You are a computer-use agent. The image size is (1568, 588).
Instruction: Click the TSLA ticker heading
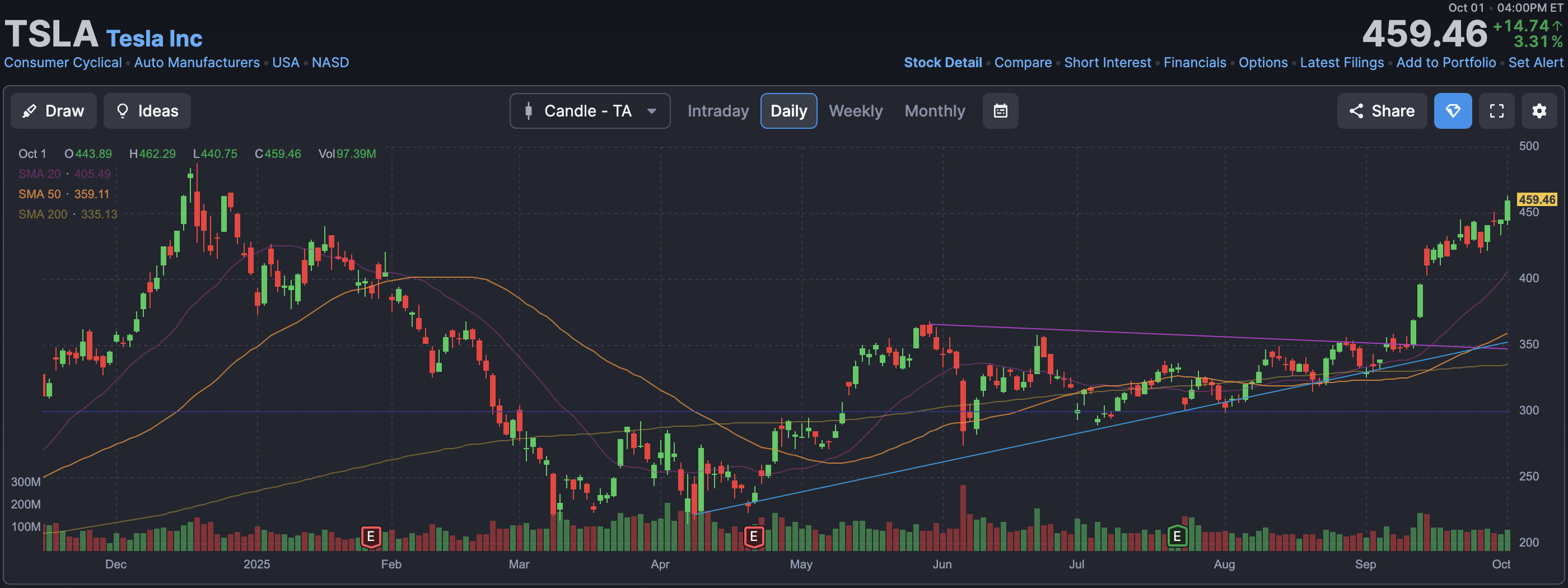51,34
